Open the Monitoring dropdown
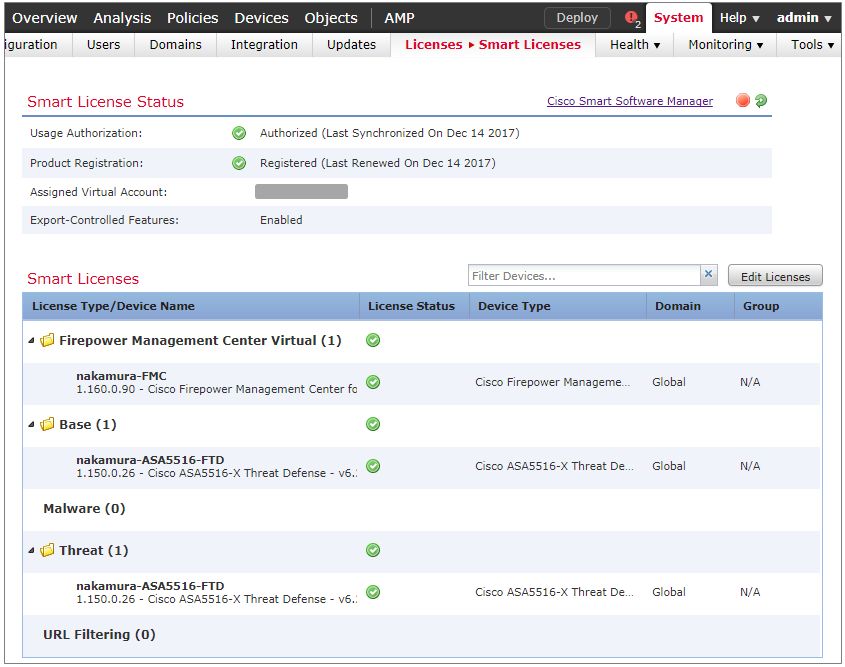The height and width of the screenshot is (667, 845). click(x=724, y=44)
